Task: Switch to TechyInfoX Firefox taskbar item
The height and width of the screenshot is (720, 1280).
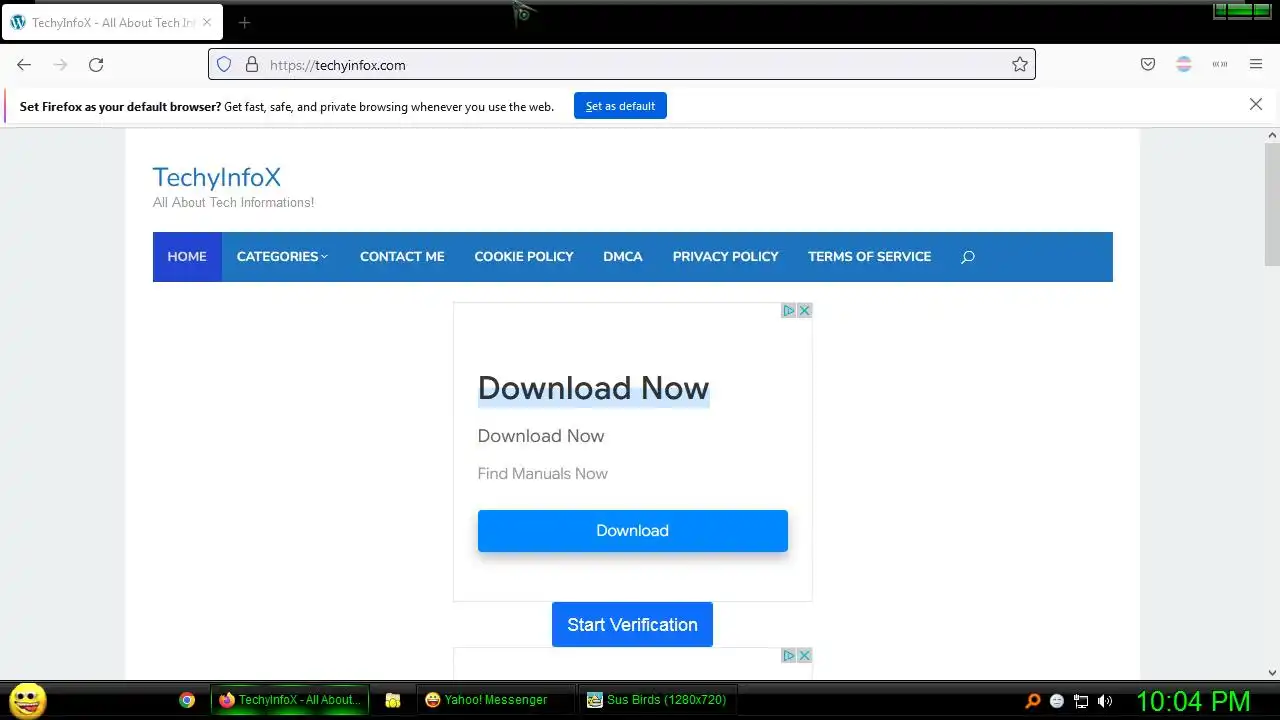Action: click(290, 700)
